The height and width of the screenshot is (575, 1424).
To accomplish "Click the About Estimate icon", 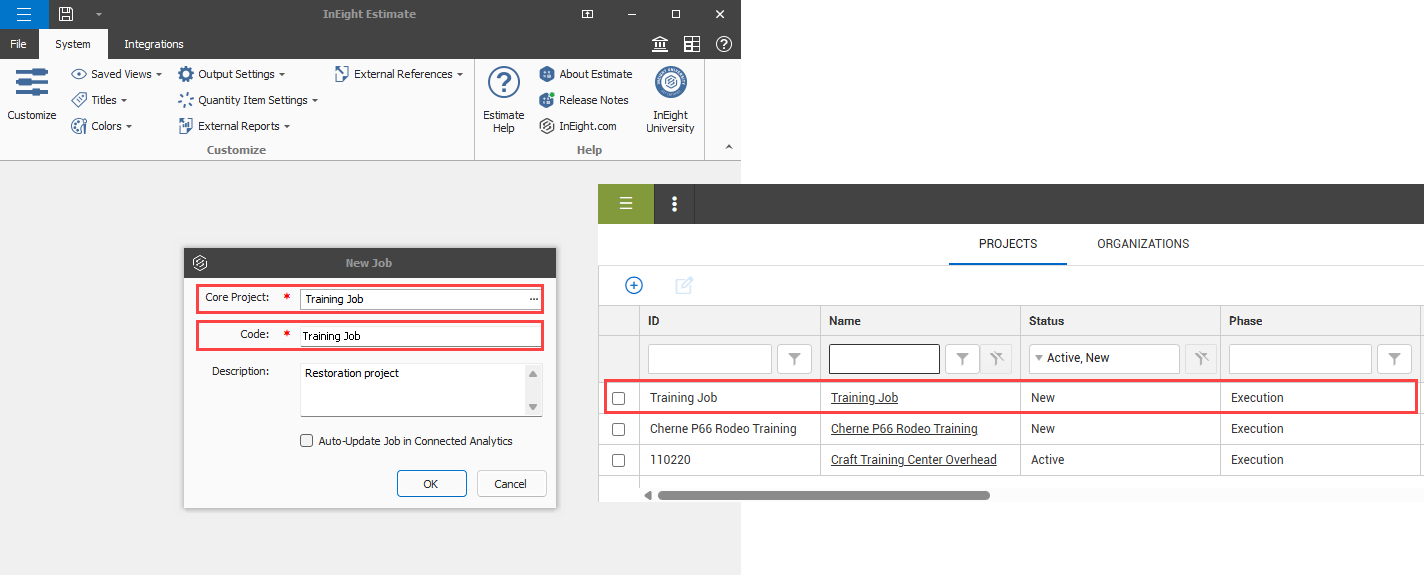I will pos(547,74).
